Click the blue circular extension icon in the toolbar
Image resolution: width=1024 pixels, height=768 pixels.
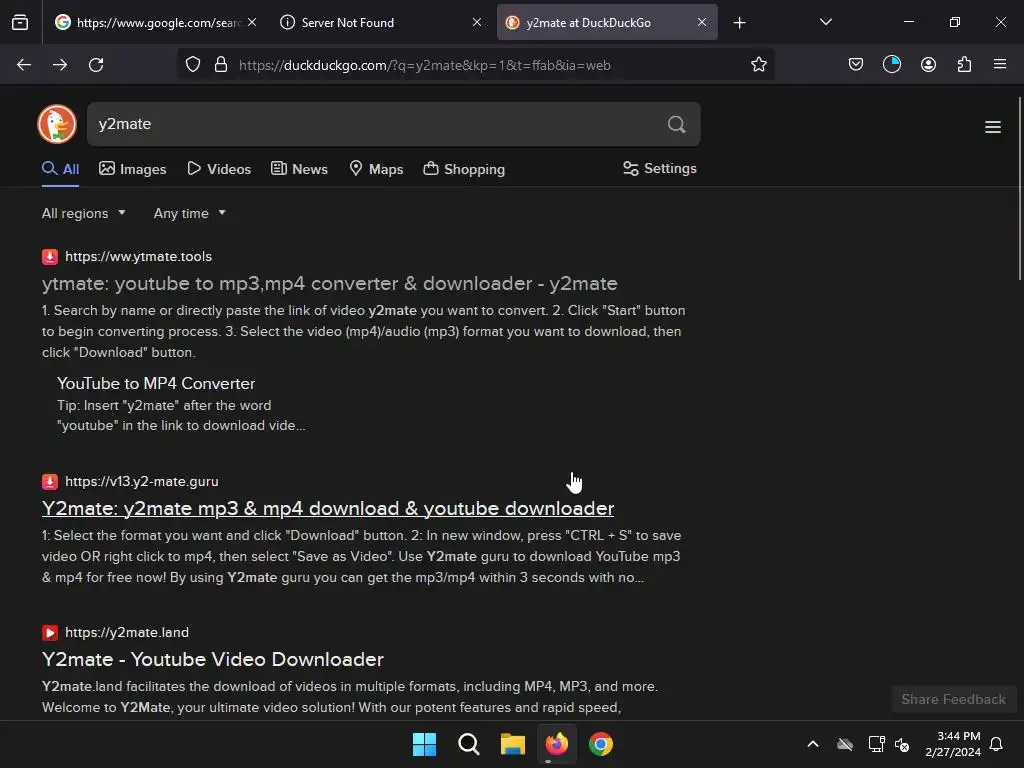click(891, 64)
